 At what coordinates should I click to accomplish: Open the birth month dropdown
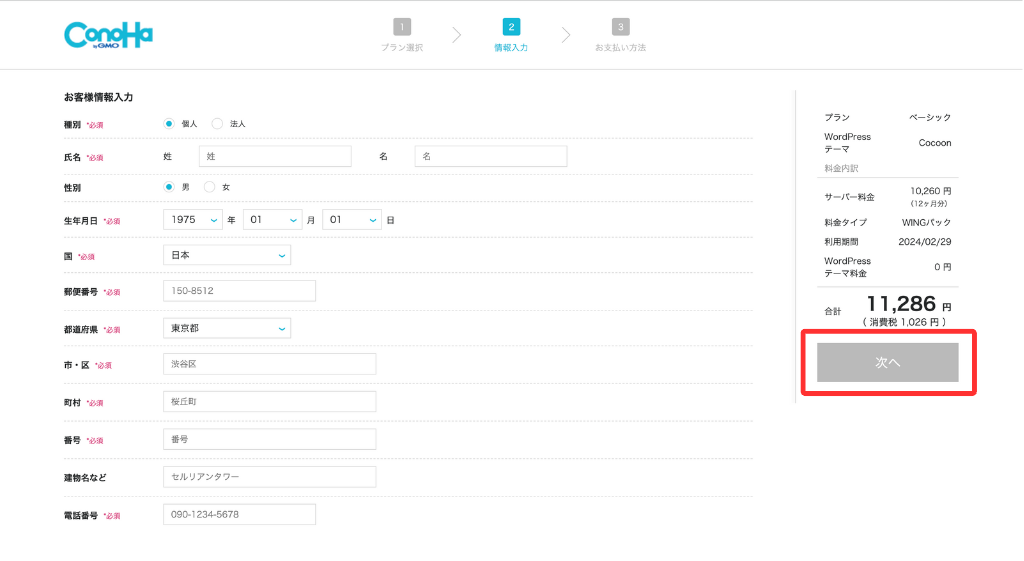[272, 220]
